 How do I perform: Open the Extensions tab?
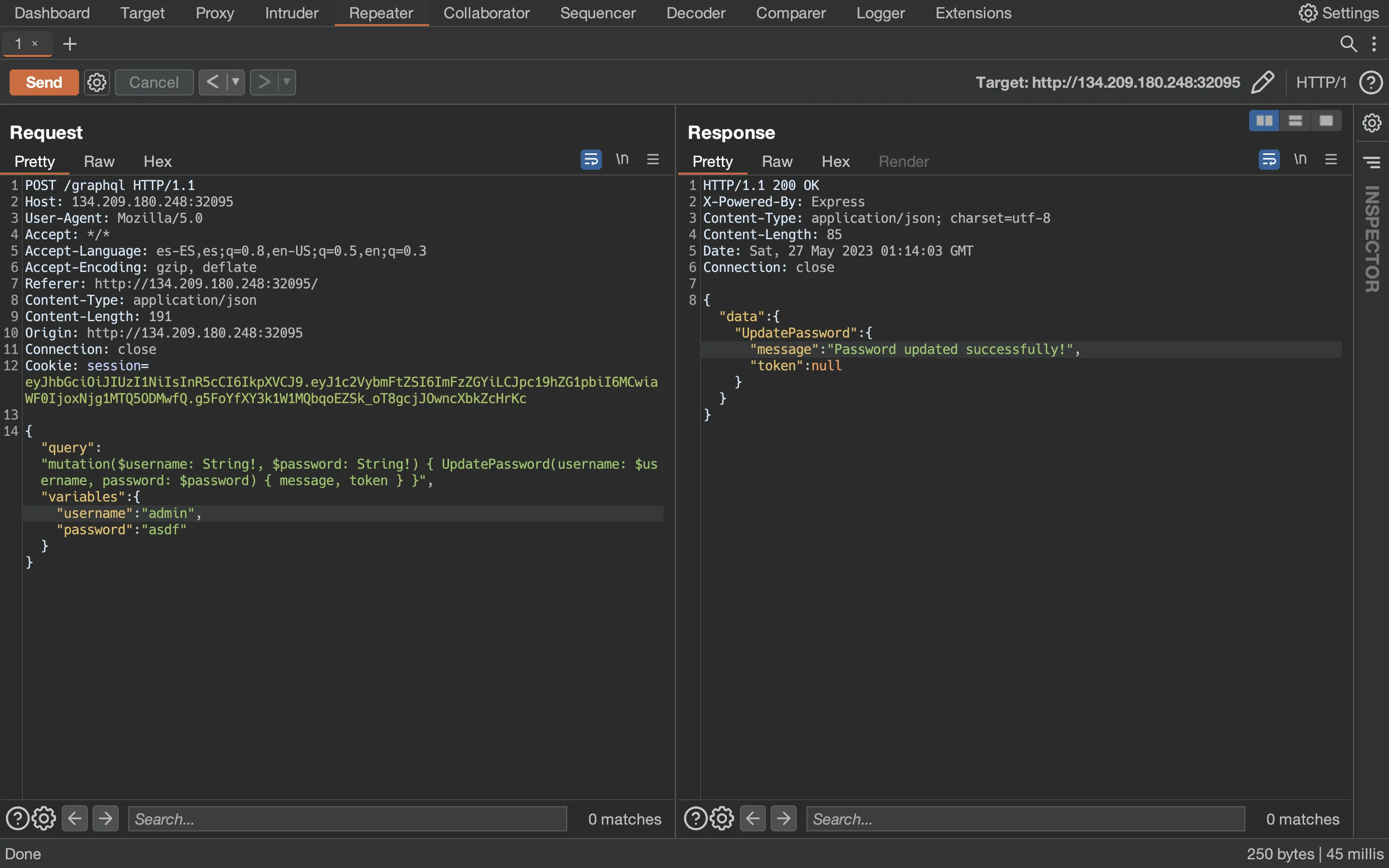(x=973, y=13)
